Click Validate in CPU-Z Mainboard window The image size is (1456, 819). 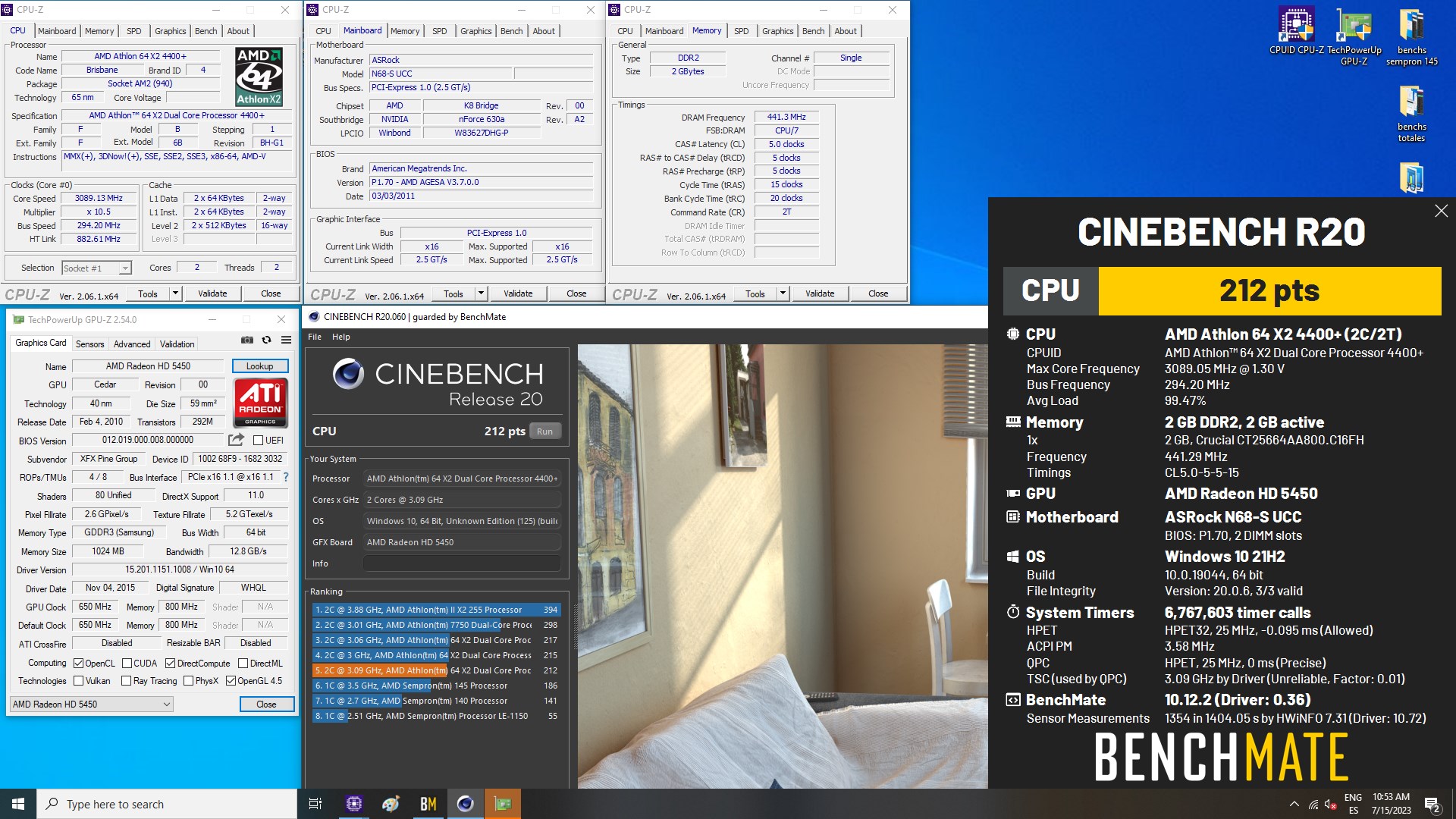(518, 293)
